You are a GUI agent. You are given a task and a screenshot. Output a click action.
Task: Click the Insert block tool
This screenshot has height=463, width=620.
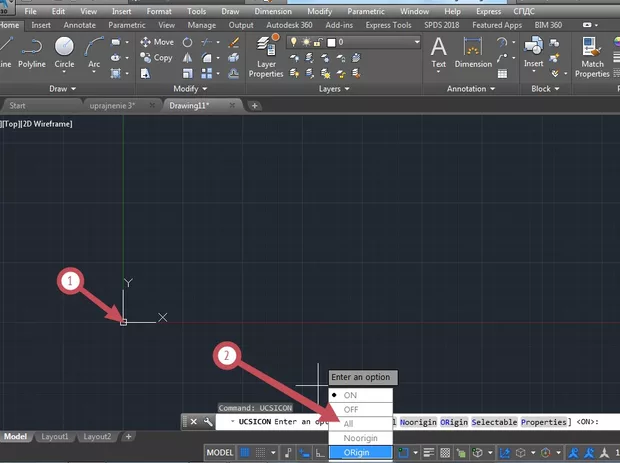(x=533, y=51)
